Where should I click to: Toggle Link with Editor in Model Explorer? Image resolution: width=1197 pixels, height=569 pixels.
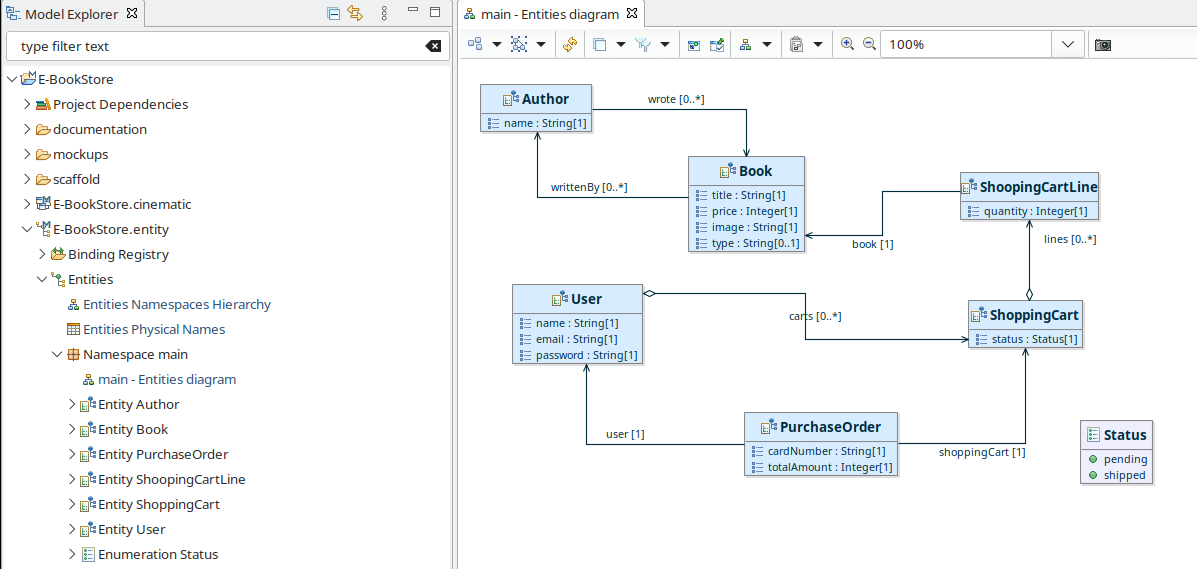click(x=354, y=14)
